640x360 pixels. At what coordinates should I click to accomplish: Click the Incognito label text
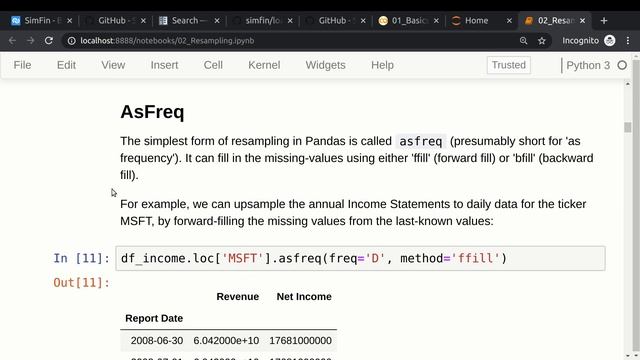click(580, 41)
